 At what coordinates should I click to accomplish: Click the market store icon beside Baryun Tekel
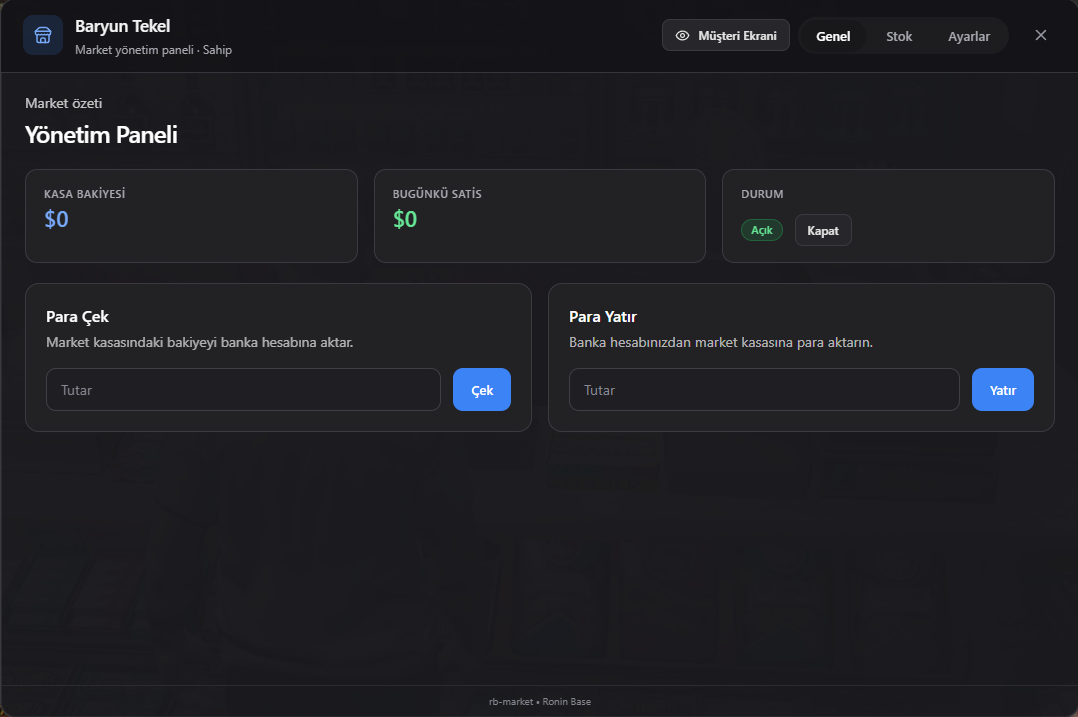point(43,35)
